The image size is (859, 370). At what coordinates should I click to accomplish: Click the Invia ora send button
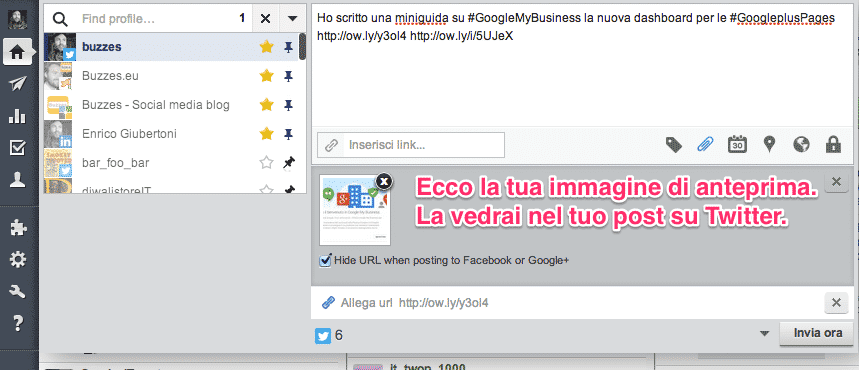point(817,333)
